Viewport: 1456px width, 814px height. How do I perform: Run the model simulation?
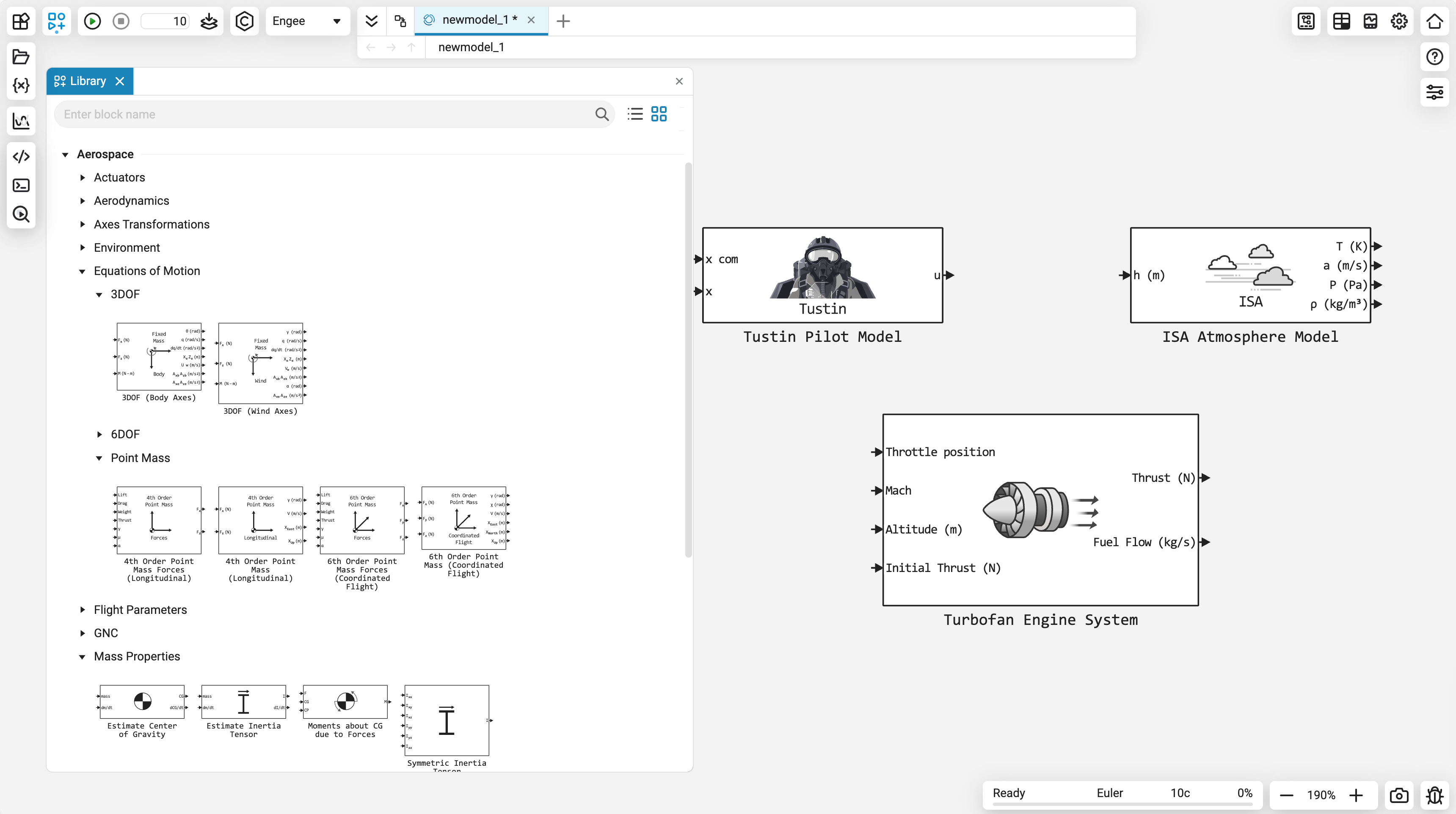92,22
